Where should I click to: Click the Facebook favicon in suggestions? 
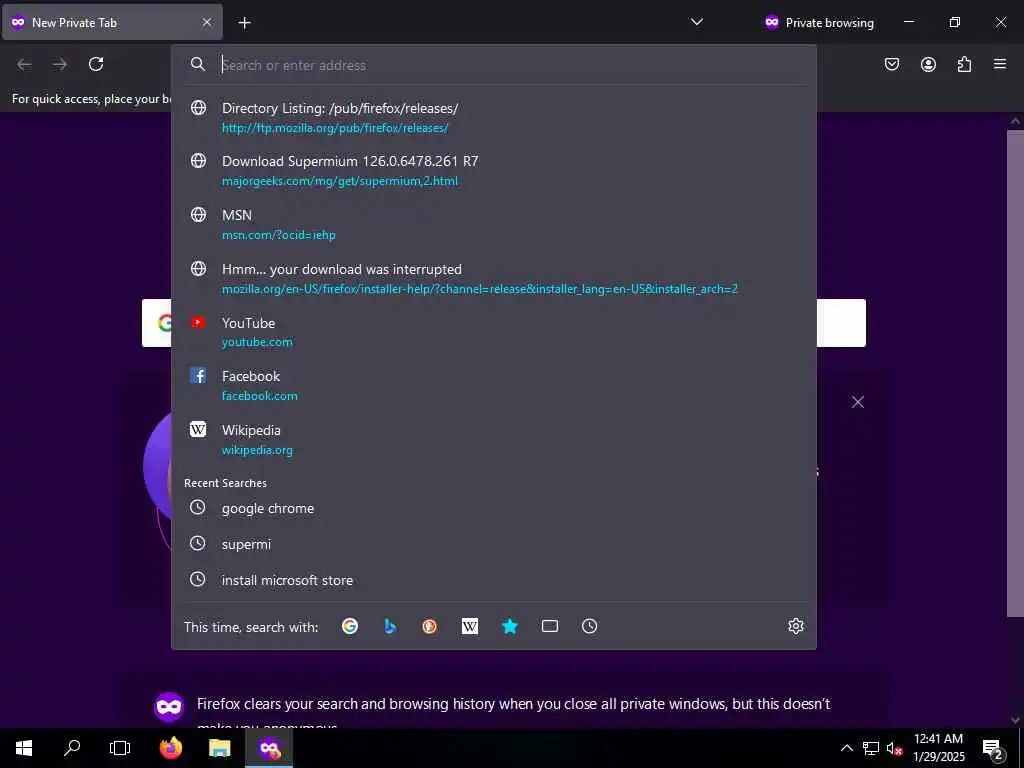[198, 376]
